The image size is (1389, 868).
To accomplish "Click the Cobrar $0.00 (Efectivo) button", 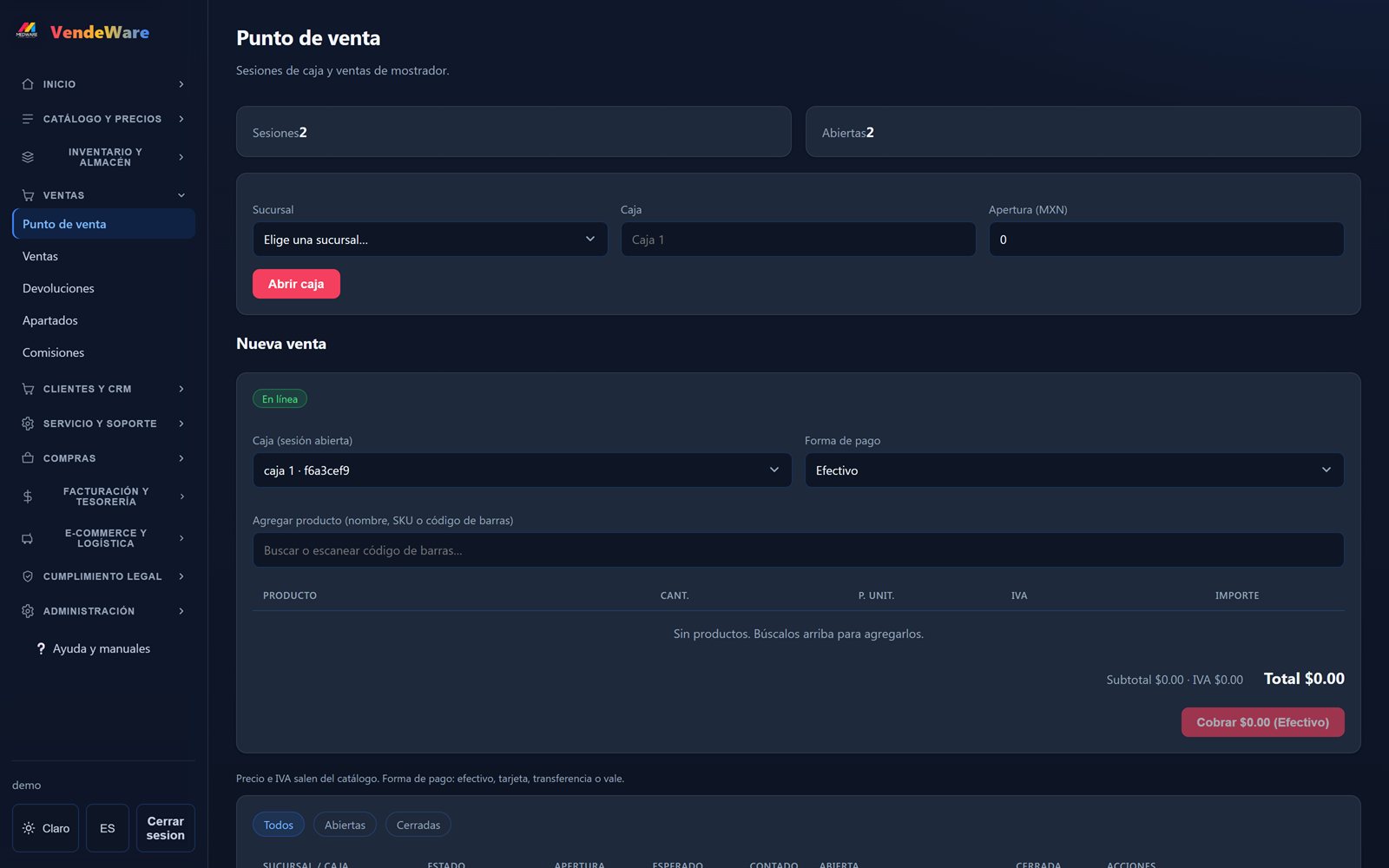I will [1262, 722].
